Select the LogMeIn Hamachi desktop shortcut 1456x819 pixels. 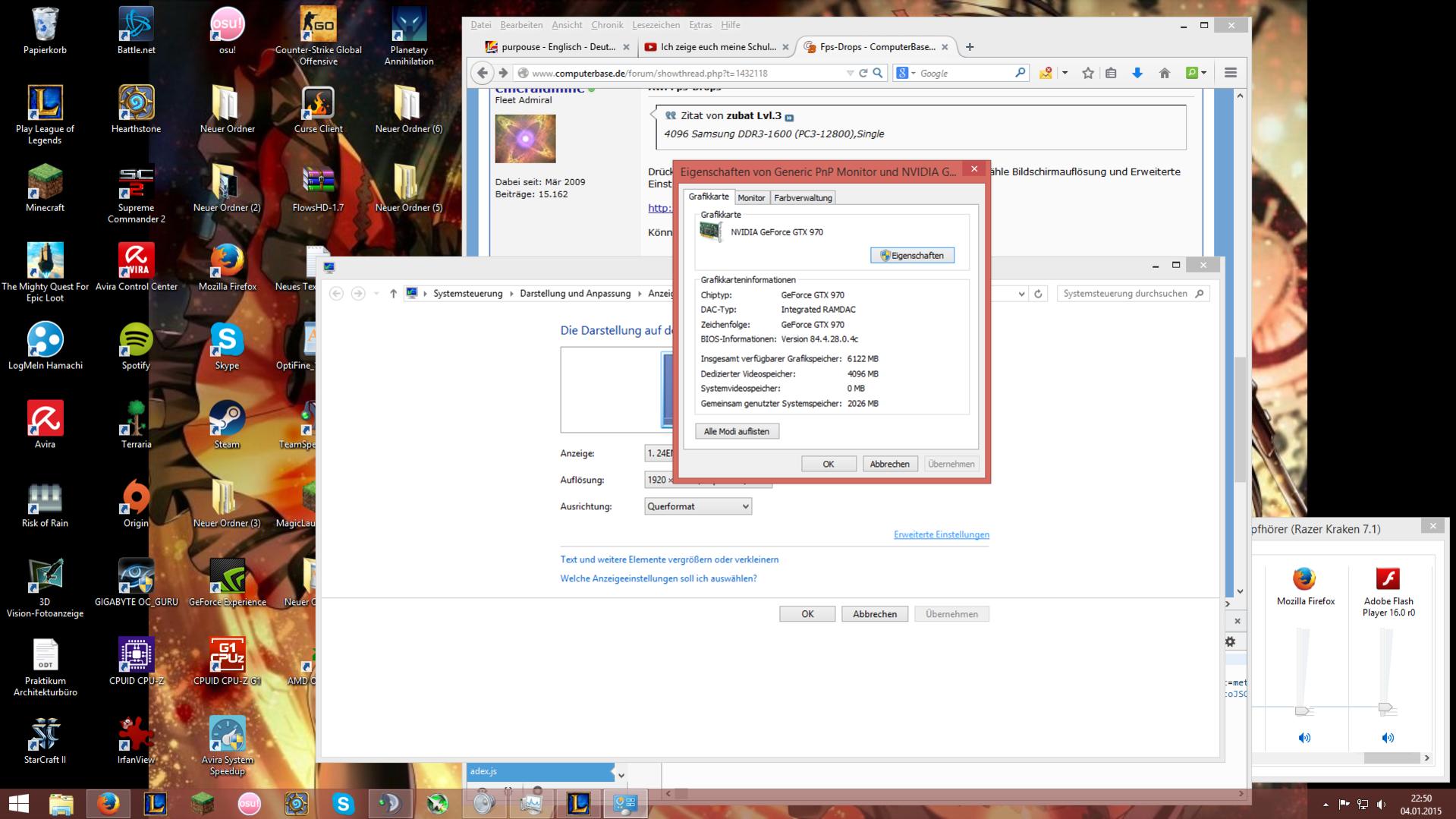45,346
